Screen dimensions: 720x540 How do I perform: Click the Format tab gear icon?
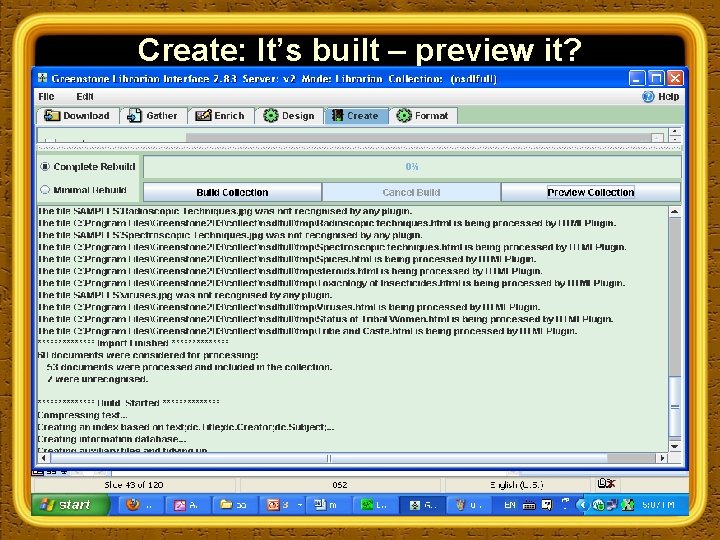pos(404,115)
